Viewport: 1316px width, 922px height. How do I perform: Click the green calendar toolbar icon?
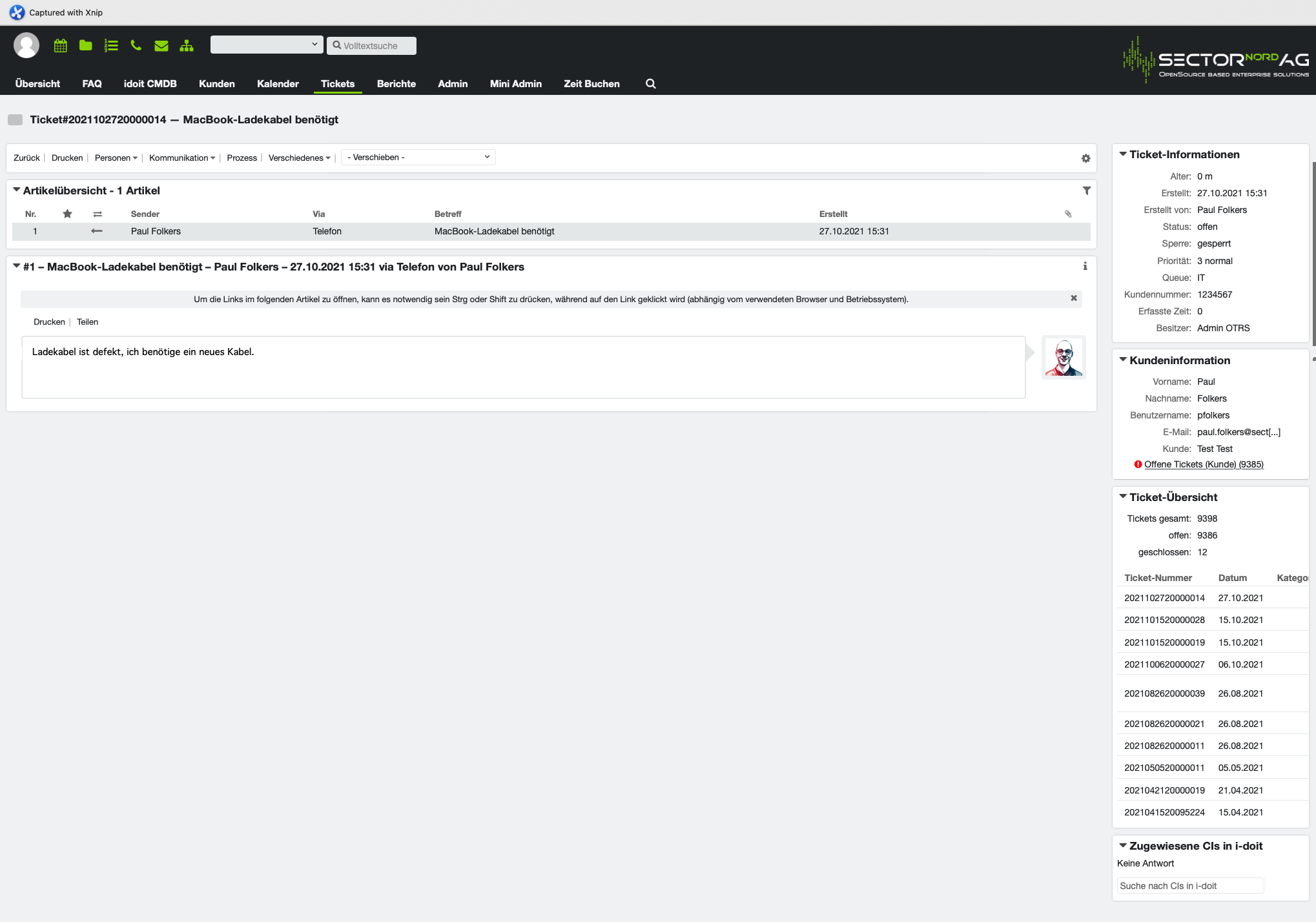(61, 45)
